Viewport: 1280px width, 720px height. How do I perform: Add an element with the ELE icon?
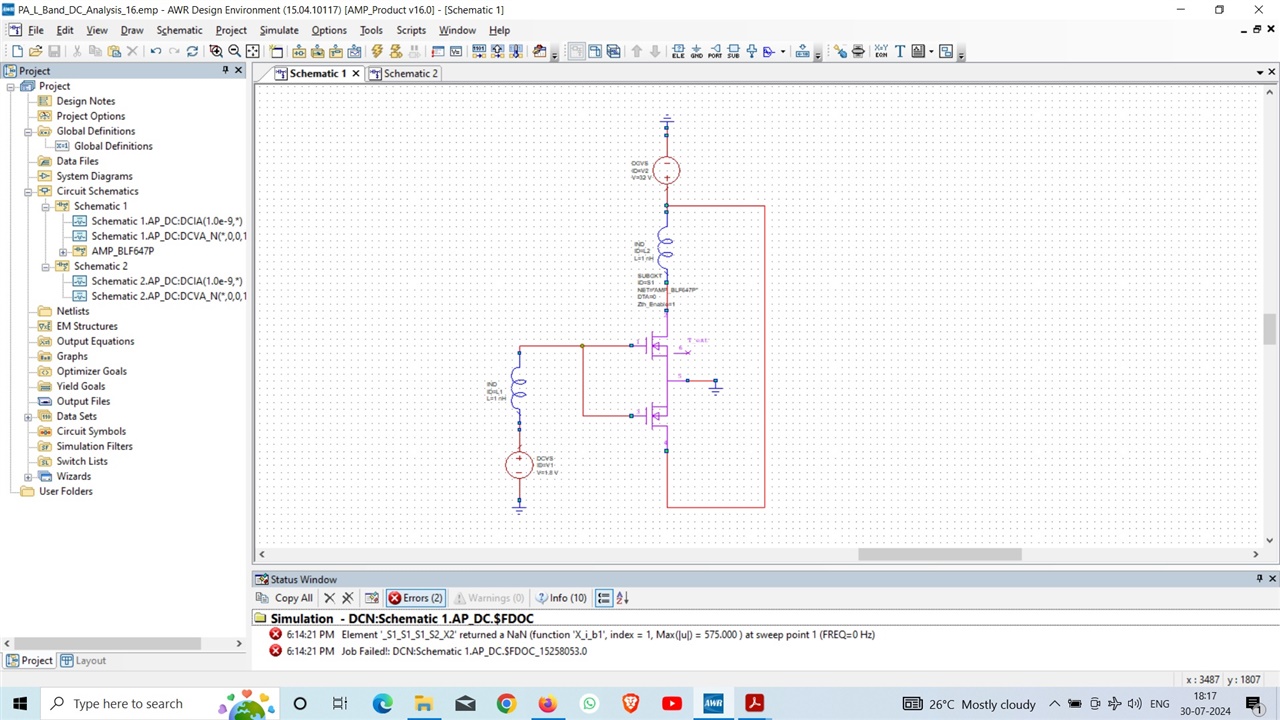pyautogui.click(x=678, y=51)
